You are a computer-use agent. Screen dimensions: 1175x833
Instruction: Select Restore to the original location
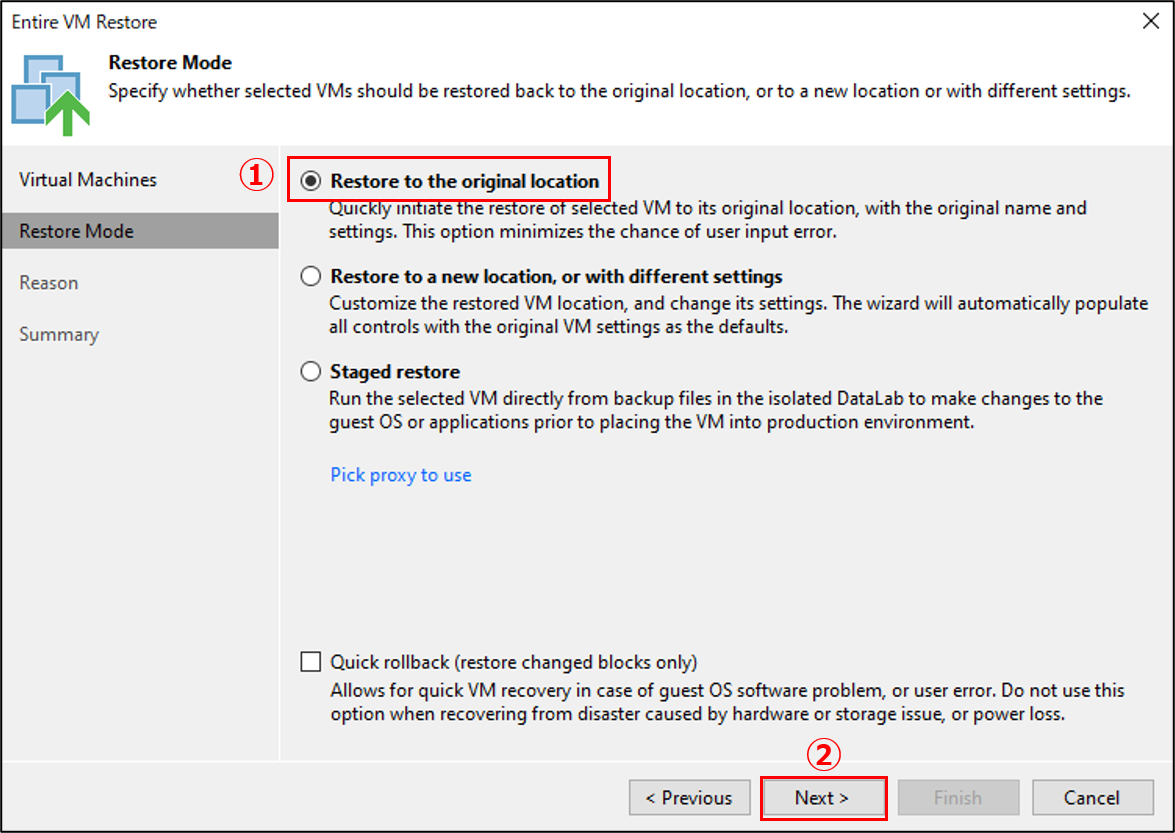311,182
